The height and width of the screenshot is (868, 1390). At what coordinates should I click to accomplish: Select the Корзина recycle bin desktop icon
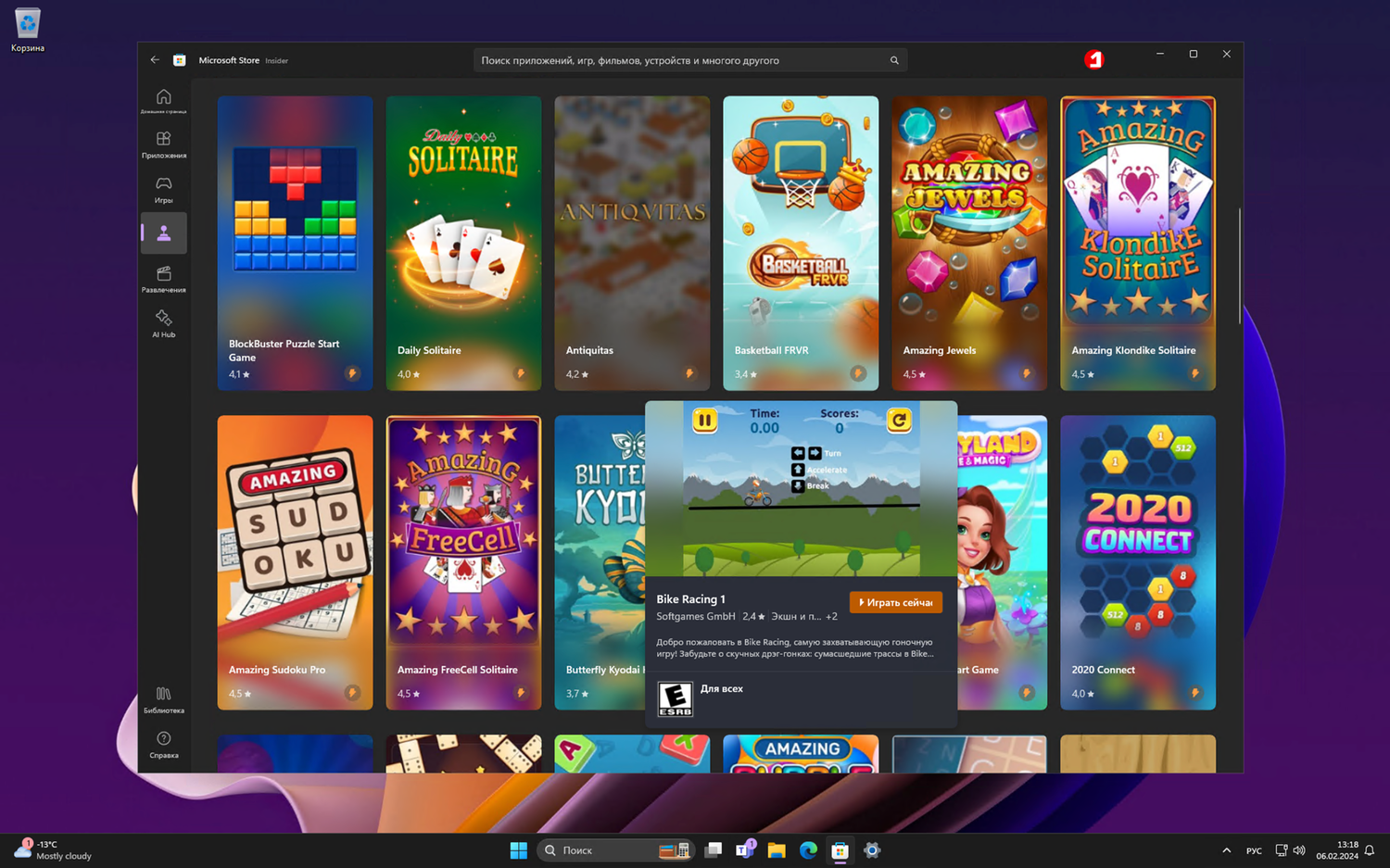point(28,30)
